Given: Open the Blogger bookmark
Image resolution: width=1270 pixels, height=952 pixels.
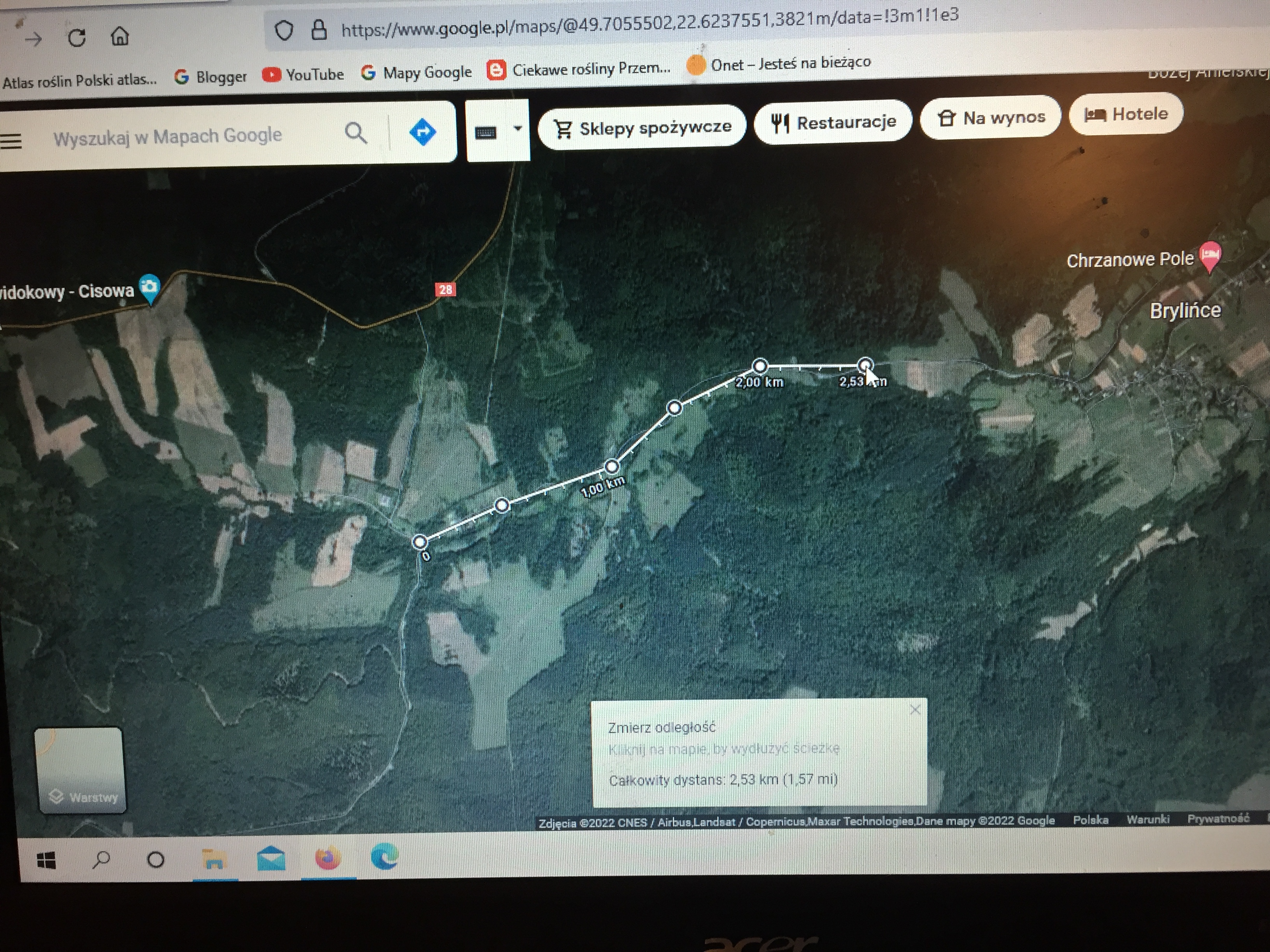Looking at the screenshot, I should tap(210, 76).
